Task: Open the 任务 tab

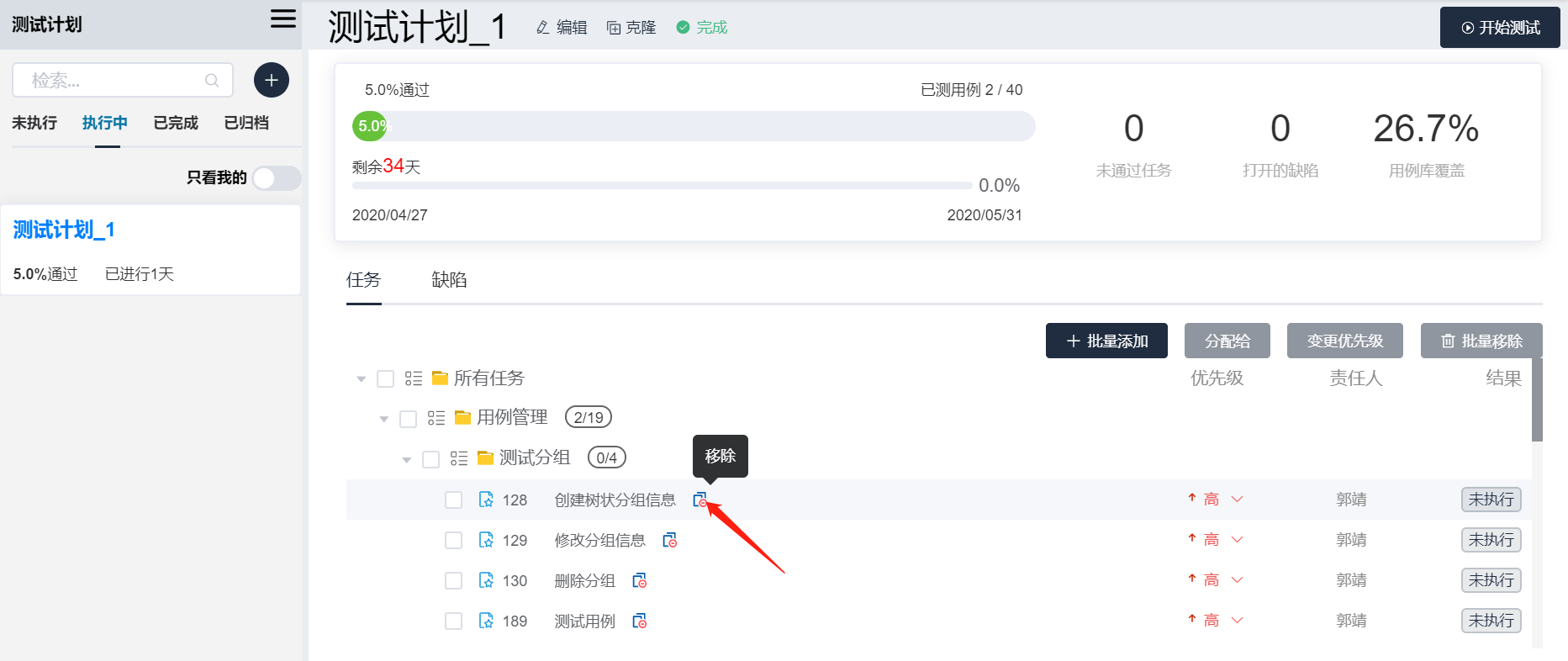Action: [363, 280]
